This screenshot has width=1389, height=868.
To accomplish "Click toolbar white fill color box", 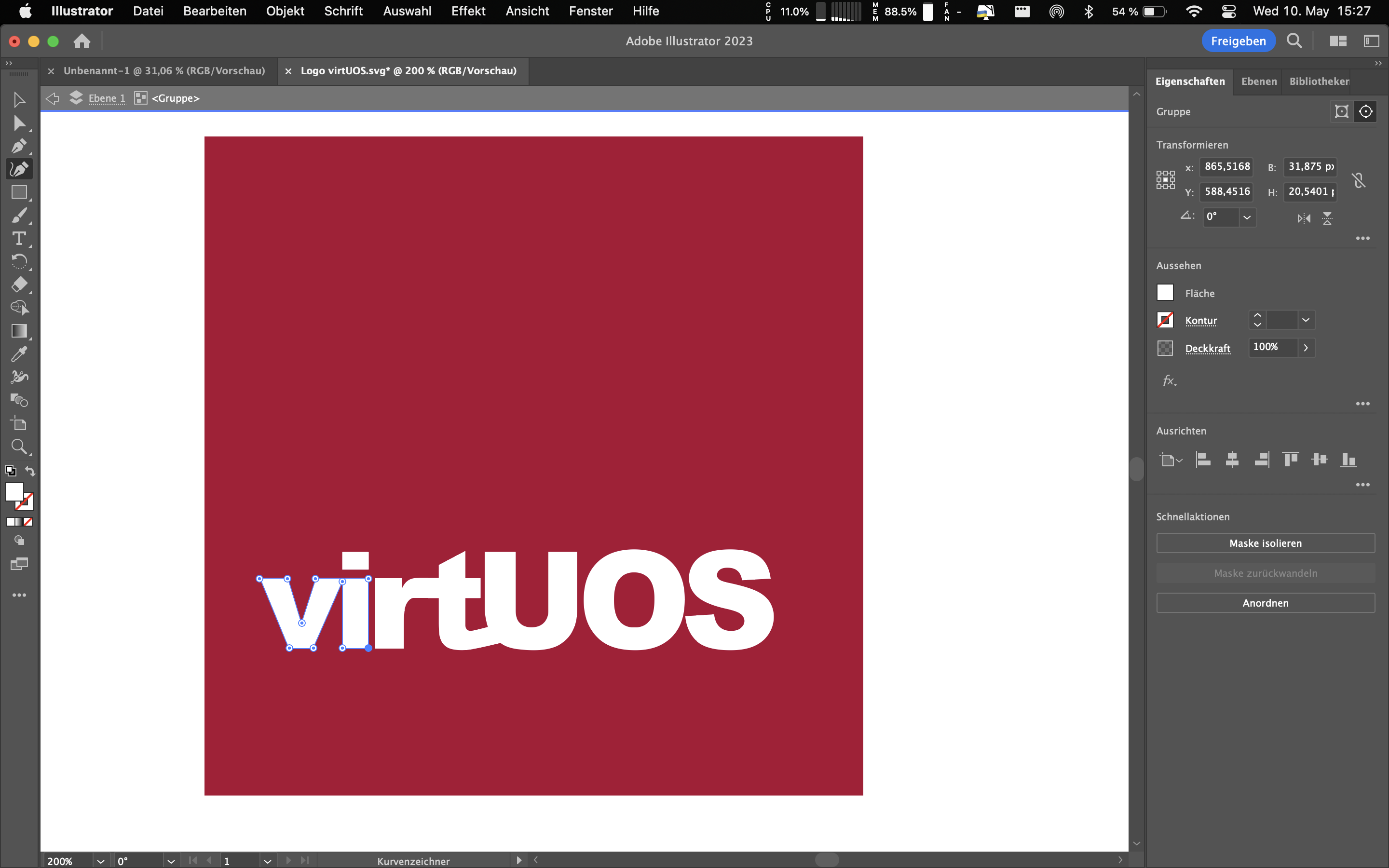I will coord(14,491).
